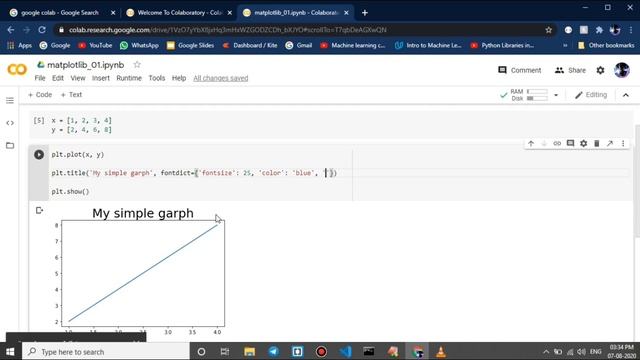Collapse the header with the chevron
The image size is (640, 360).
(x=625, y=95)
